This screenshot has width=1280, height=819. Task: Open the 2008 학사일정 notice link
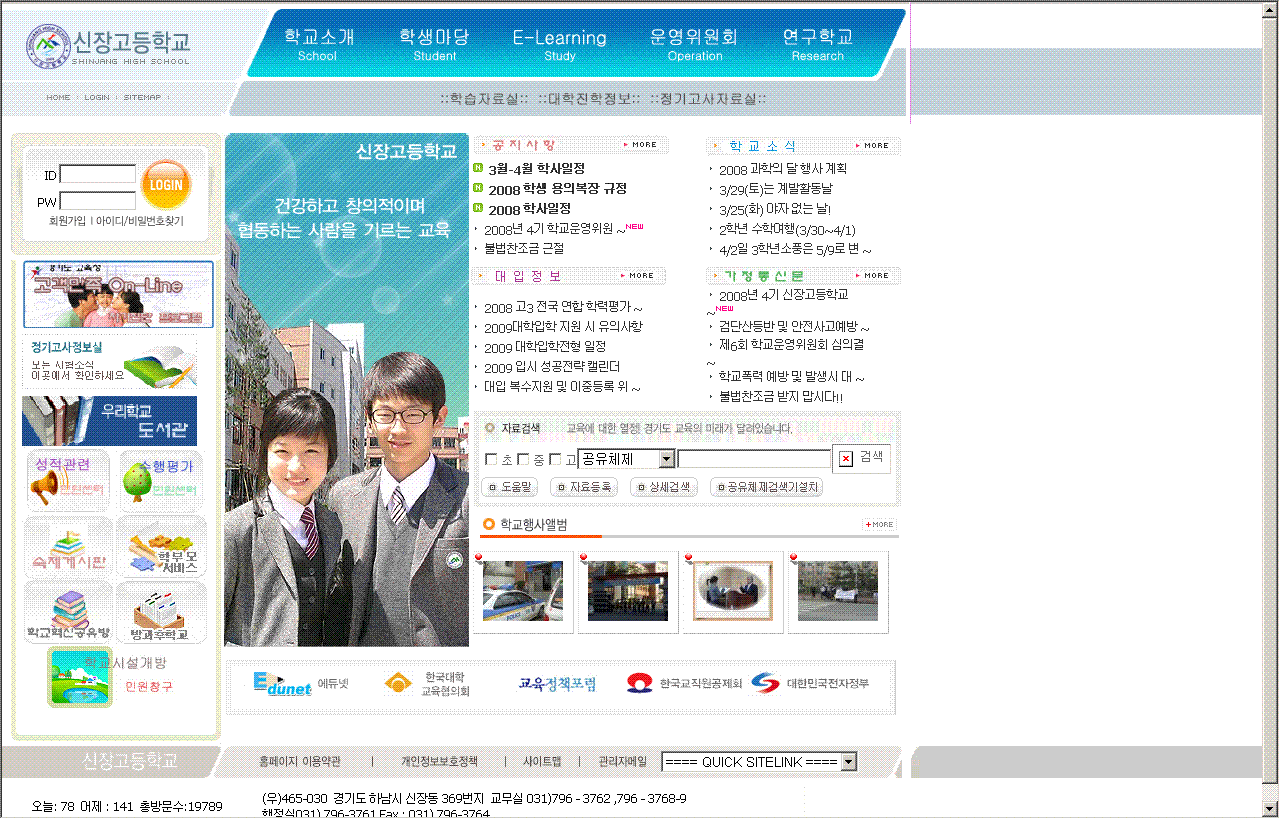pyautogui.click(x=529, y=209)
